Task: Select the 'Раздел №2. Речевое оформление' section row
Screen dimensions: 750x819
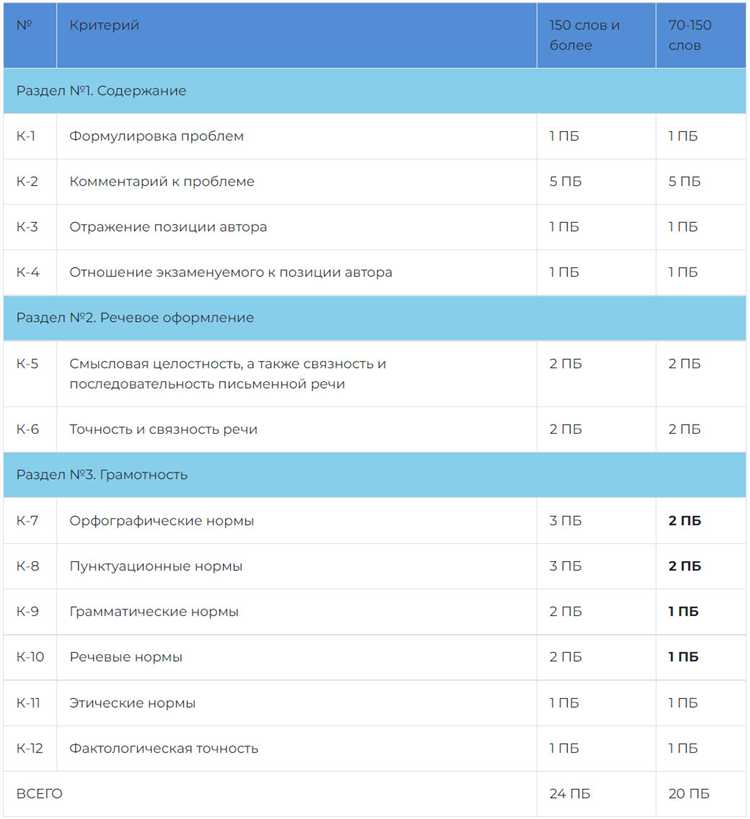Action: [x=135, y=318]
